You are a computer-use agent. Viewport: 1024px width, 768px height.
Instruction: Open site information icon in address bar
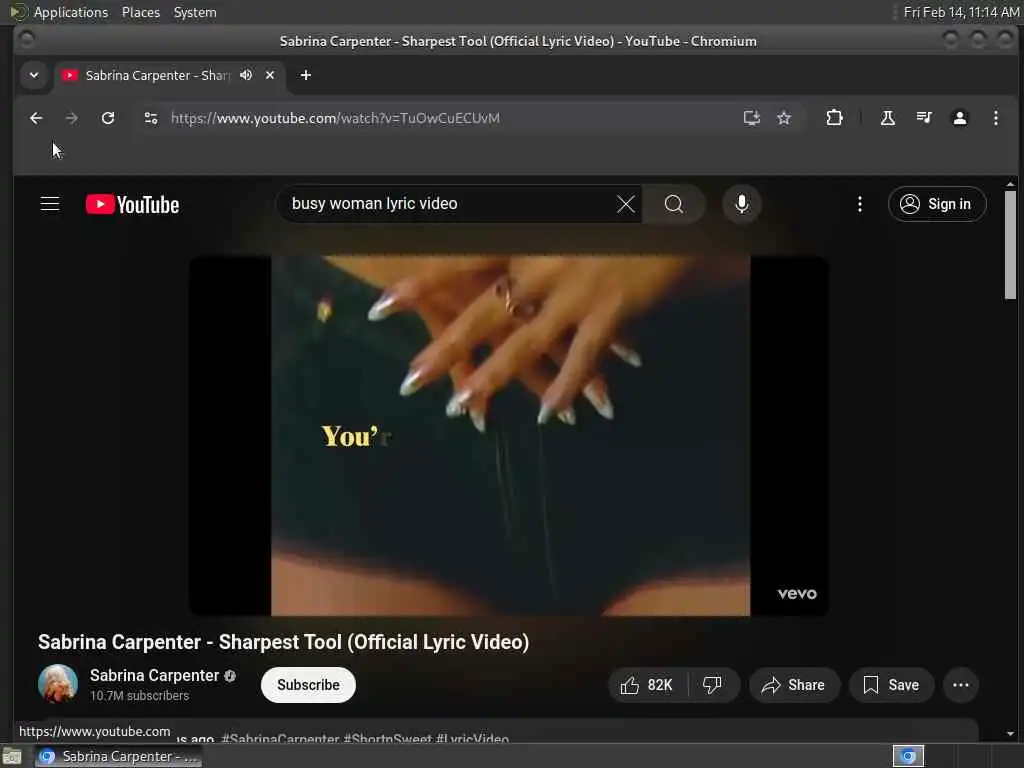pyautogui.click(x=151, y=118)
